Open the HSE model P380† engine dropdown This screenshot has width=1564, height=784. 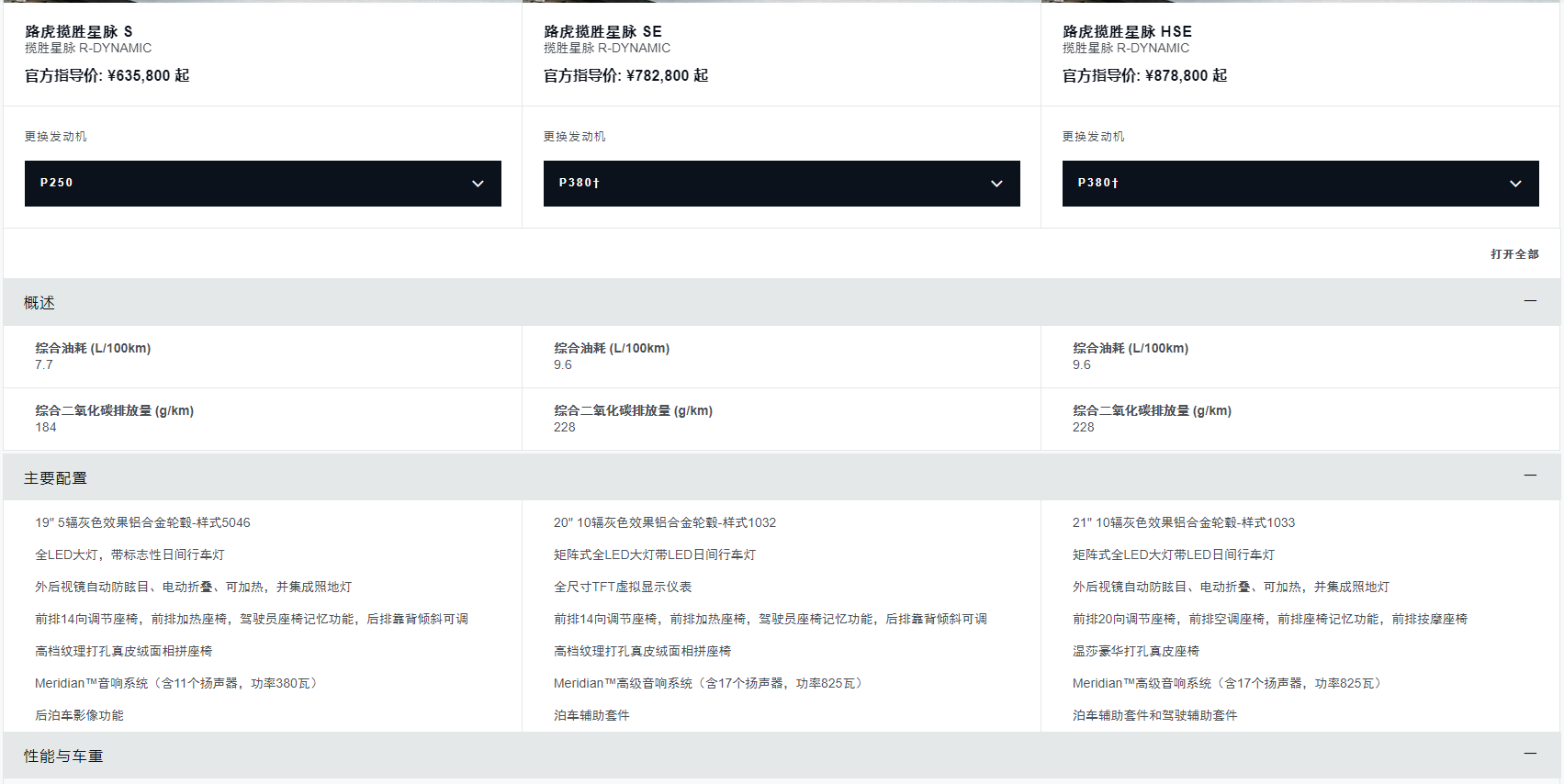point(1300,184)
